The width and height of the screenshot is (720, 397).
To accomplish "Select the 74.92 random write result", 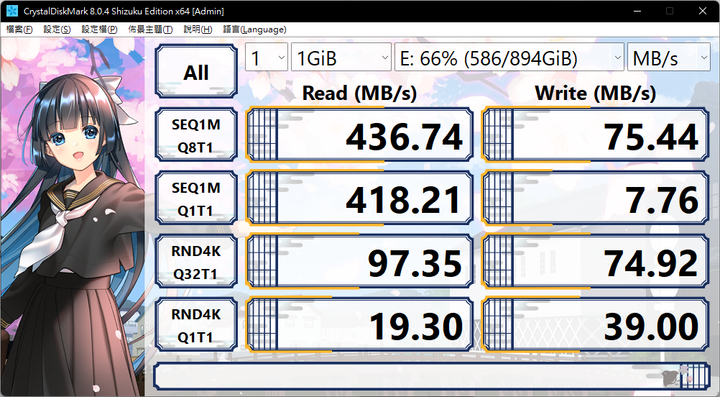I will (x=596, y=262).
